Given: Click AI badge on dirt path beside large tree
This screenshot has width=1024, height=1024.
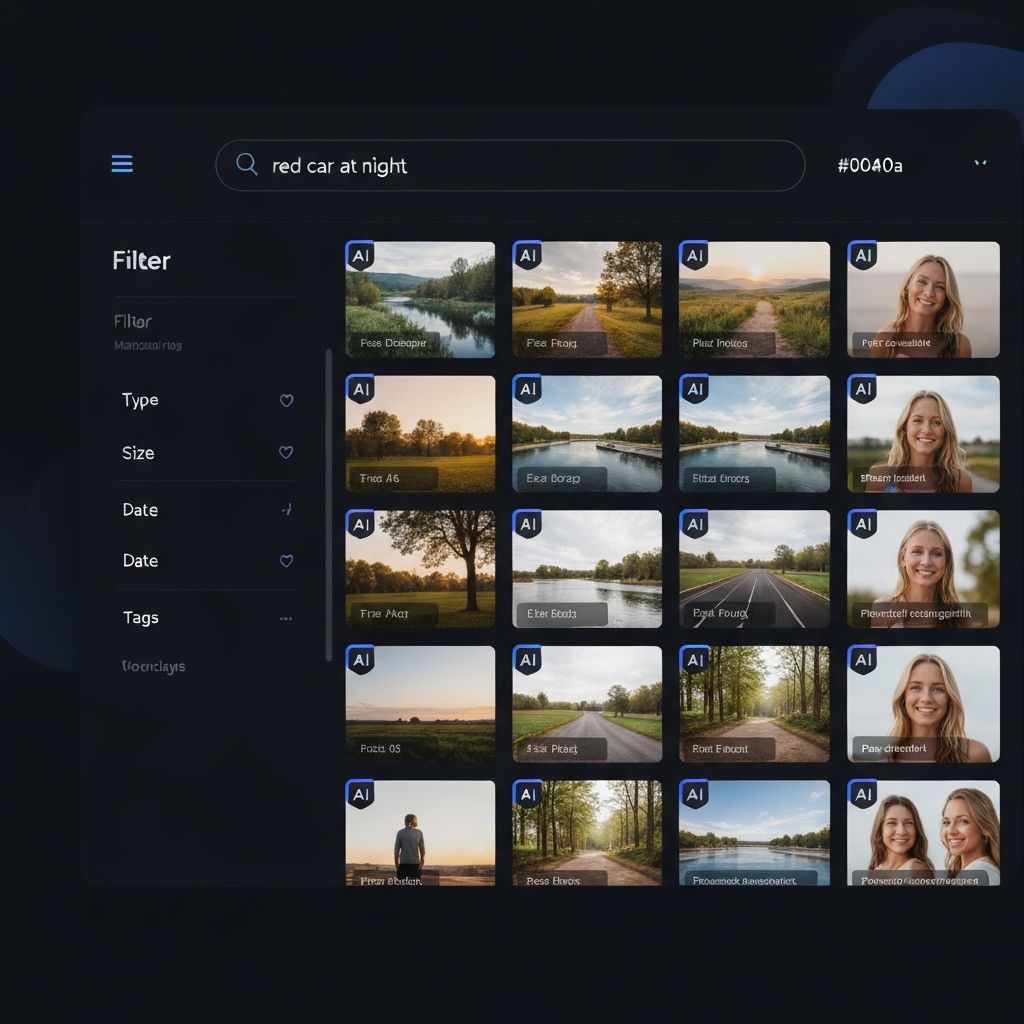Looking at the screenshot, I should click(527, 255).
